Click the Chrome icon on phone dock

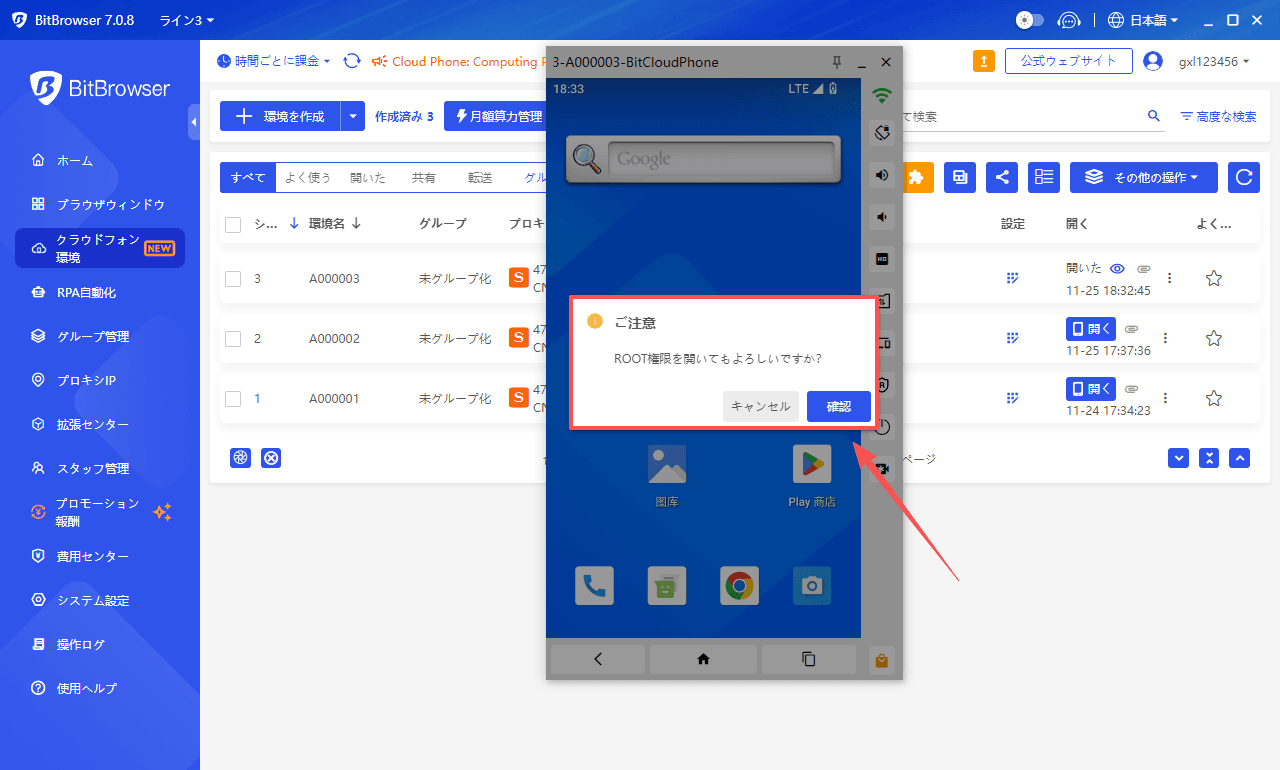tap(739, 586)
